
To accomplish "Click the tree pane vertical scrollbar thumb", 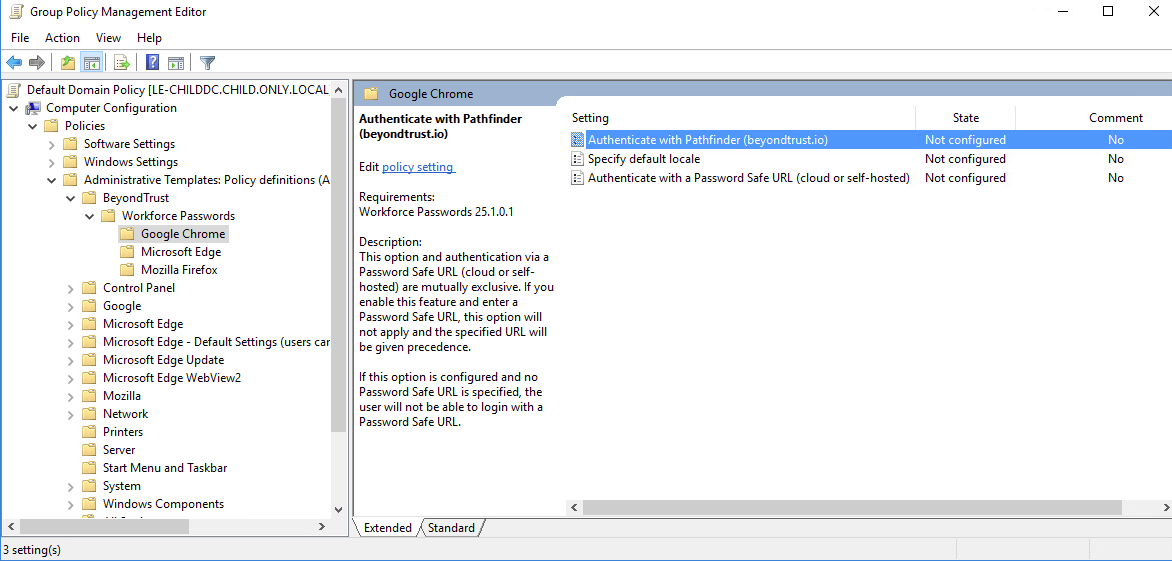I will pos(339,266).
